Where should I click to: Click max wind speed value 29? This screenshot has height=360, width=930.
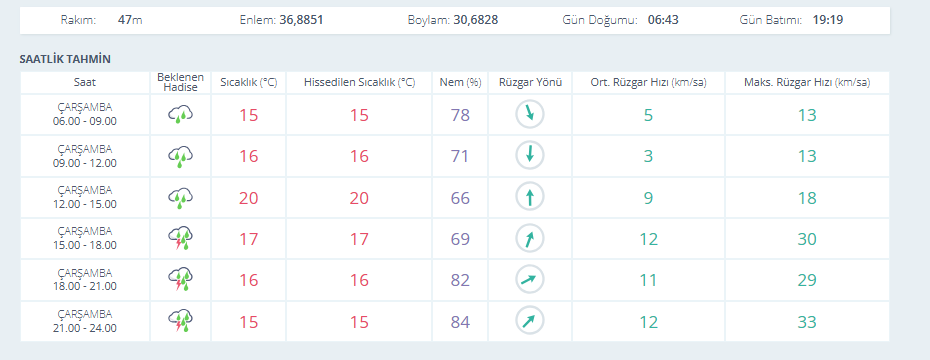click(x=807, y=280)
